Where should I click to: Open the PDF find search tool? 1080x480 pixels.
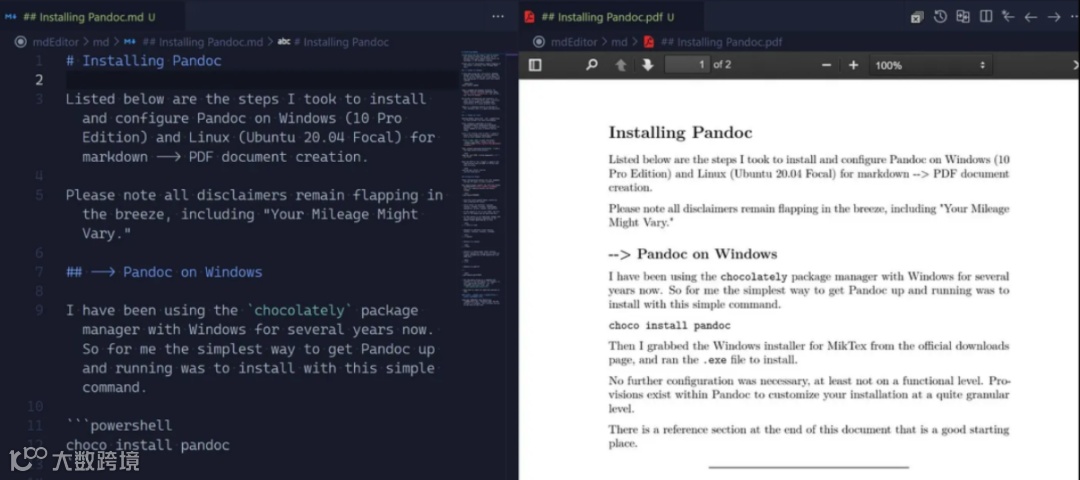point(591,65)
